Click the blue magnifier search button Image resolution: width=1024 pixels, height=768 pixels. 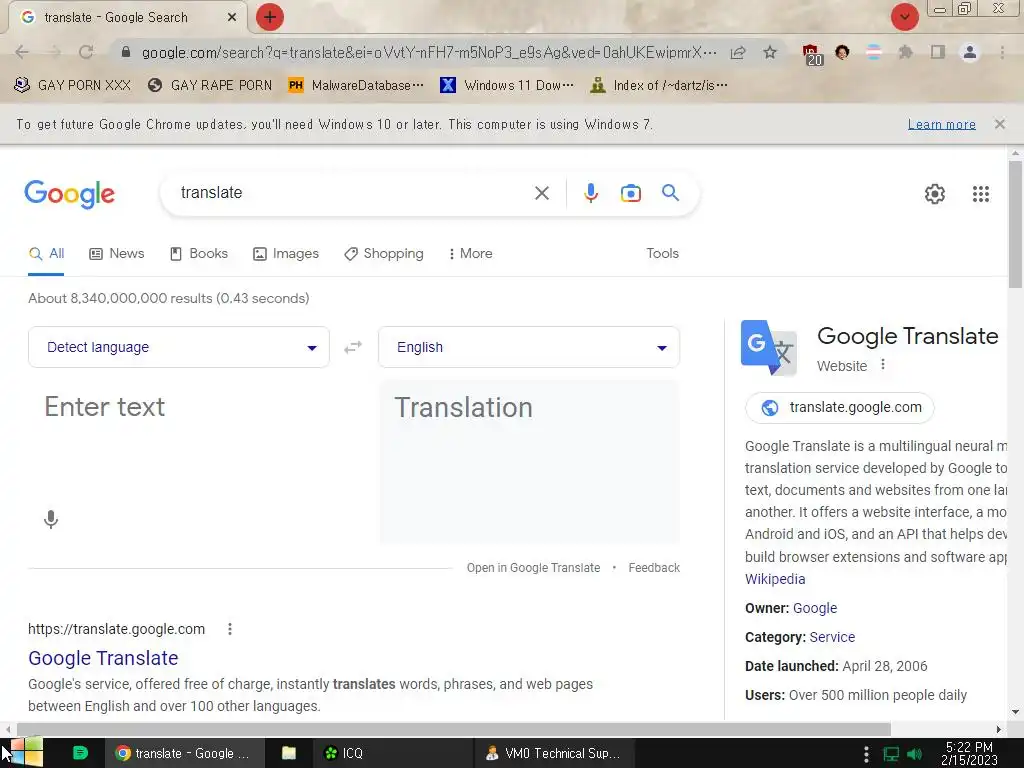click(670, 193)
